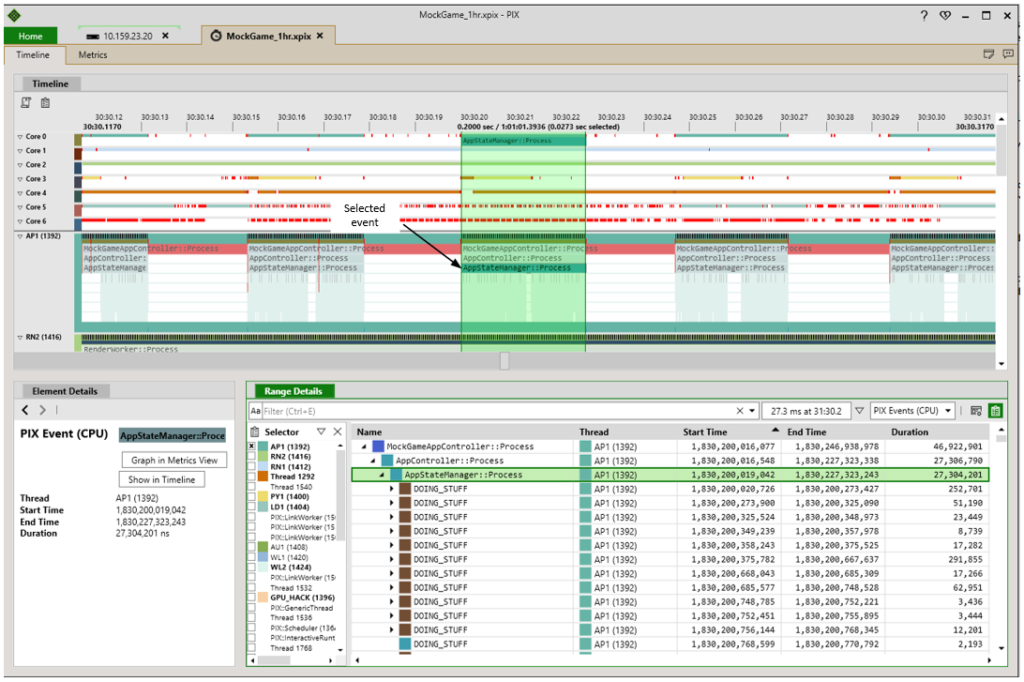The height and width of the screenshot is (682, 1024).
Task: Click the column options icon beside the export icon
Action: (x=977, y=410)
